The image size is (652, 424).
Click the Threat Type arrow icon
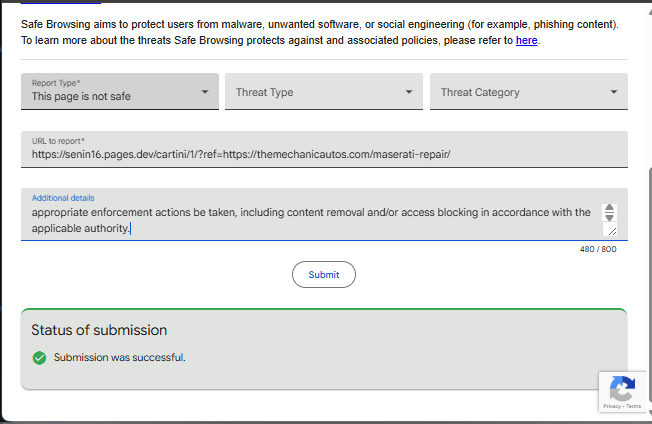pyautogui.click(x=409, y=92)
